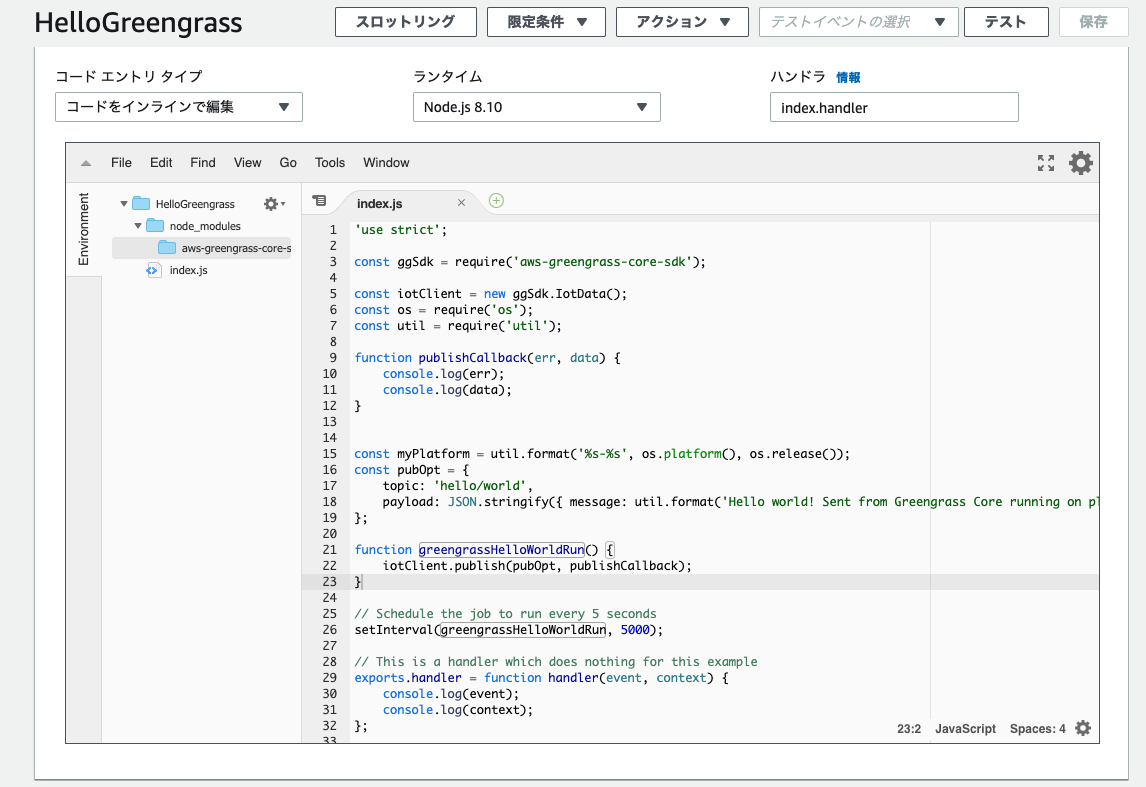Image resolution: width=1146 pixels, height=787 pixels.
Task: Toggle the Environment side panel
Action: 83,229
